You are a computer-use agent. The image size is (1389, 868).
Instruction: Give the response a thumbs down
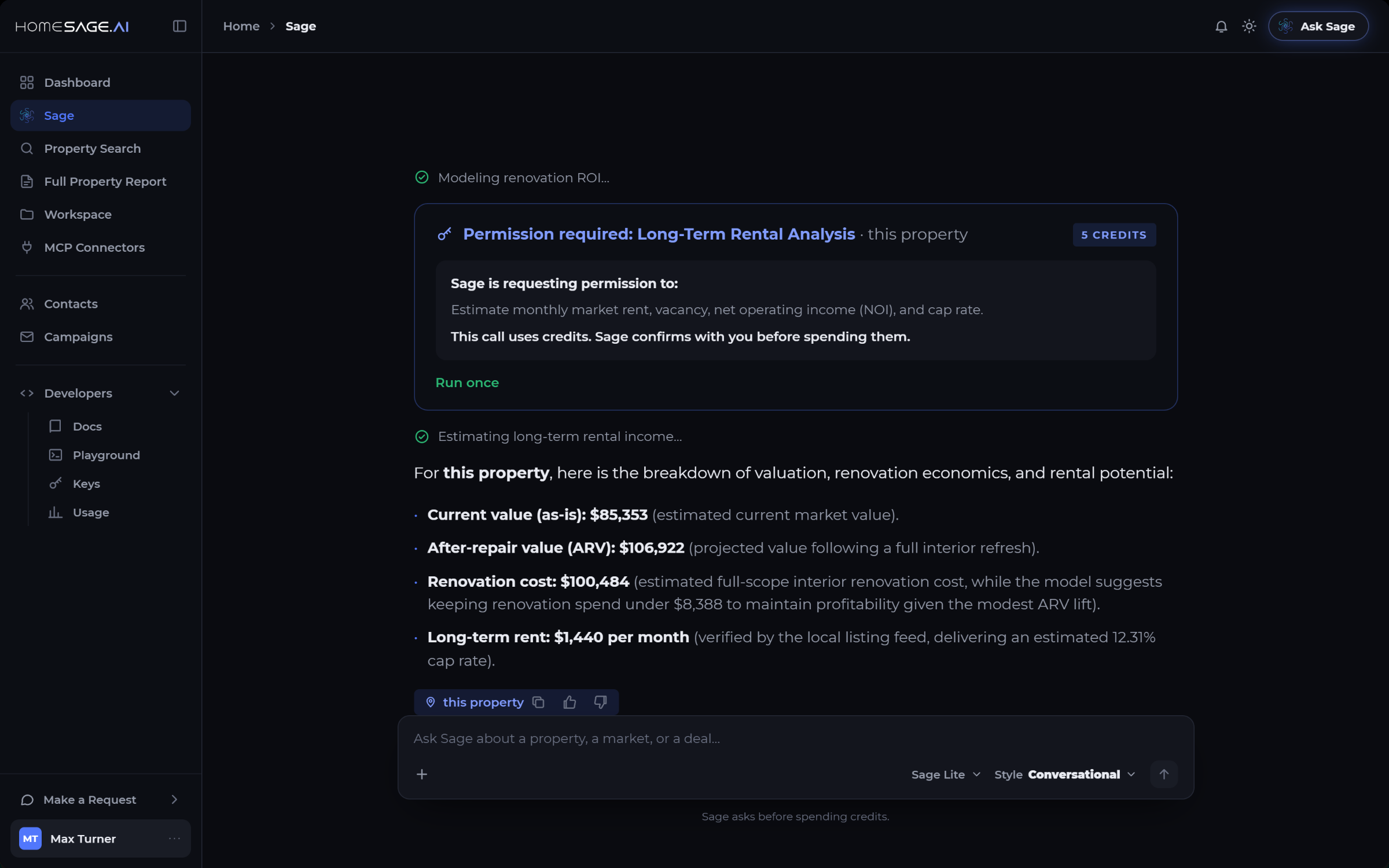point(600,702)
